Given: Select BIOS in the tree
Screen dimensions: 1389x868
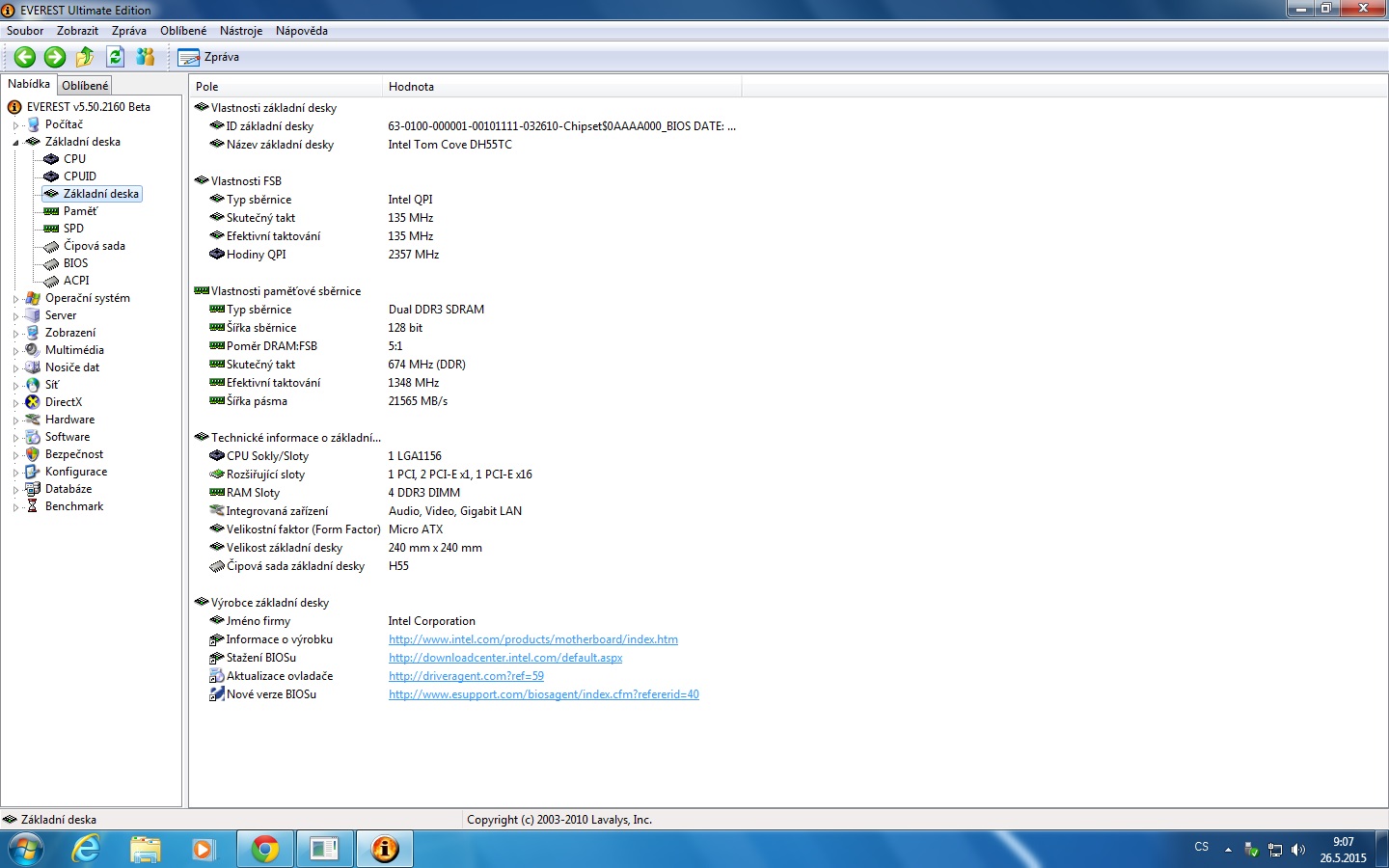Looking at the screenshot, I should click(x=75, y=263).
